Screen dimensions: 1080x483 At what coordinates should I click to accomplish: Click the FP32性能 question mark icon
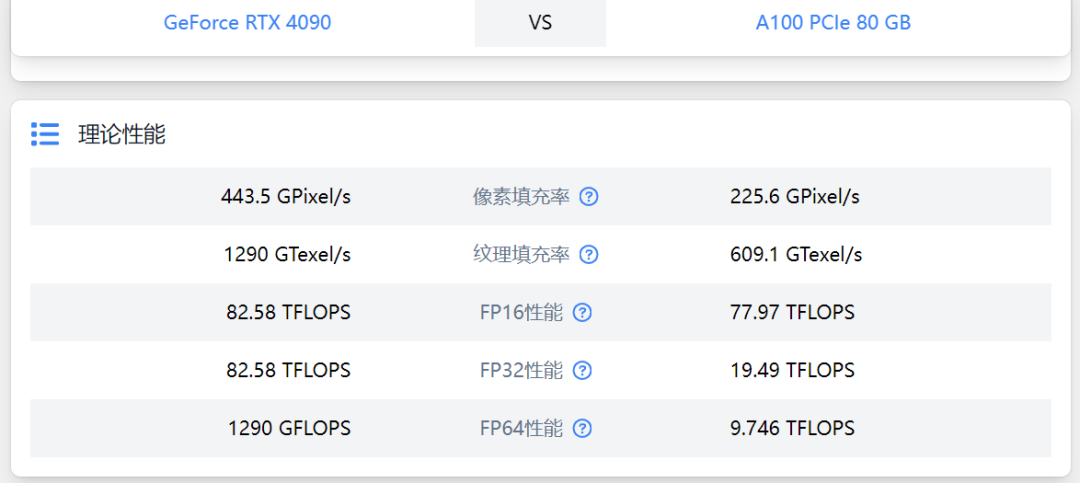[582, 371]
